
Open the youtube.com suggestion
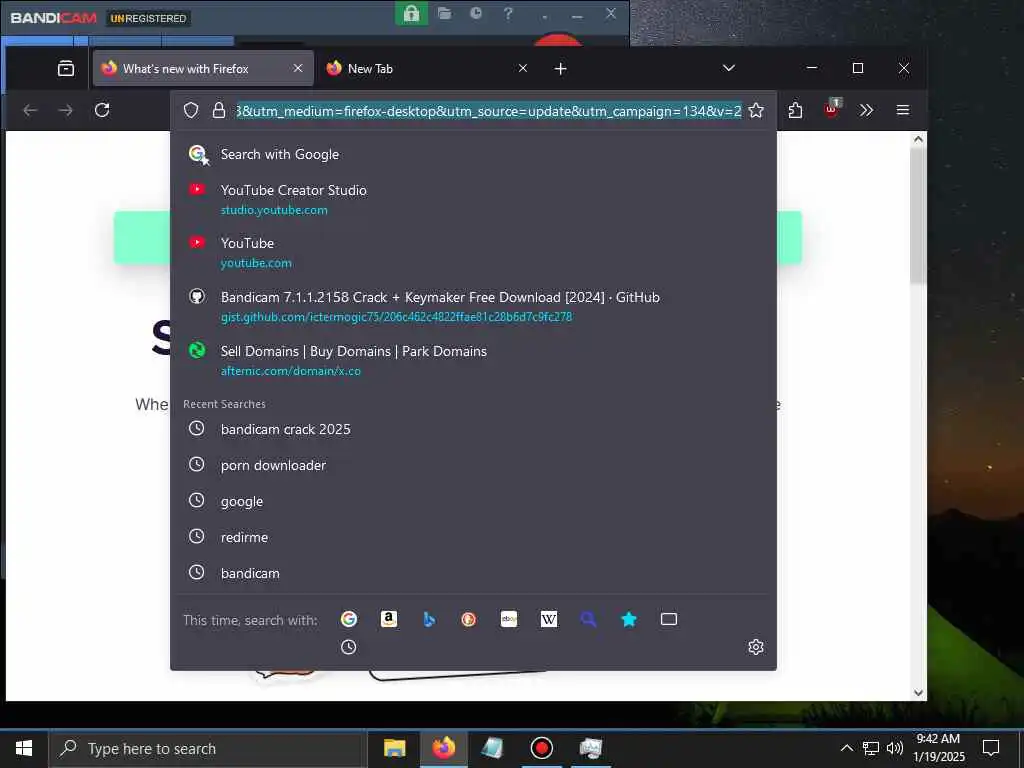point(473,252)
